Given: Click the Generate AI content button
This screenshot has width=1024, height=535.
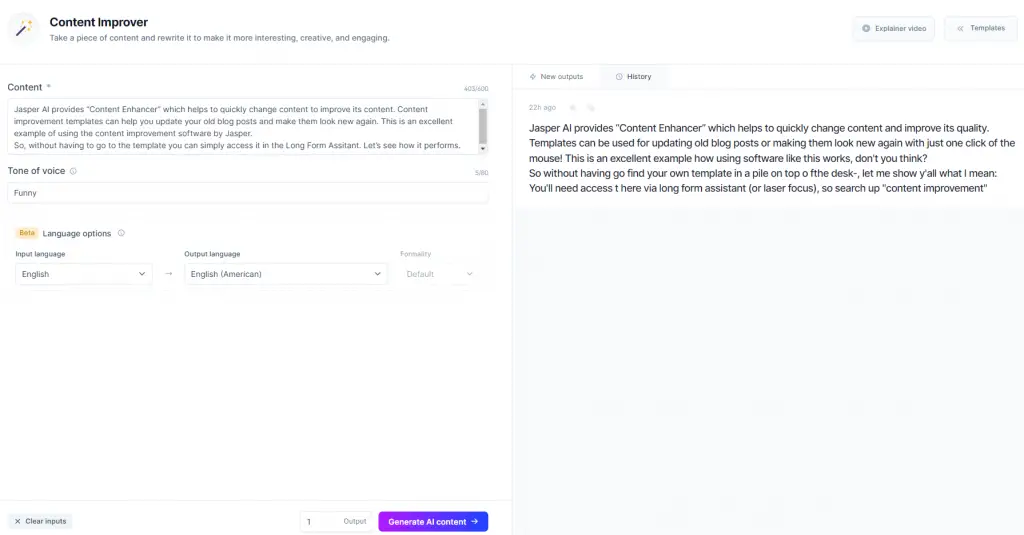Looking at the screenshot, I should pos(433,521).
